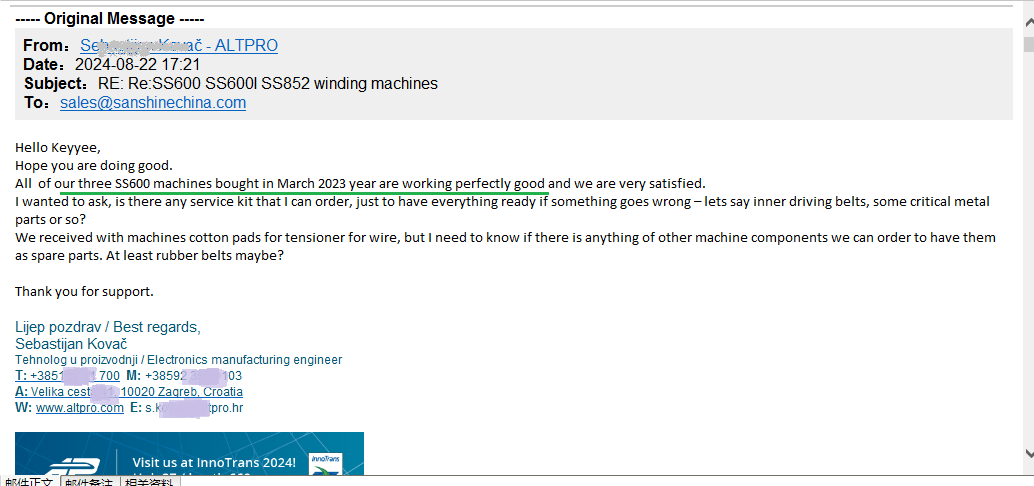Click the scrollbar down arrow
This screenshot has width=1034, height=486.
point(1028,454)
